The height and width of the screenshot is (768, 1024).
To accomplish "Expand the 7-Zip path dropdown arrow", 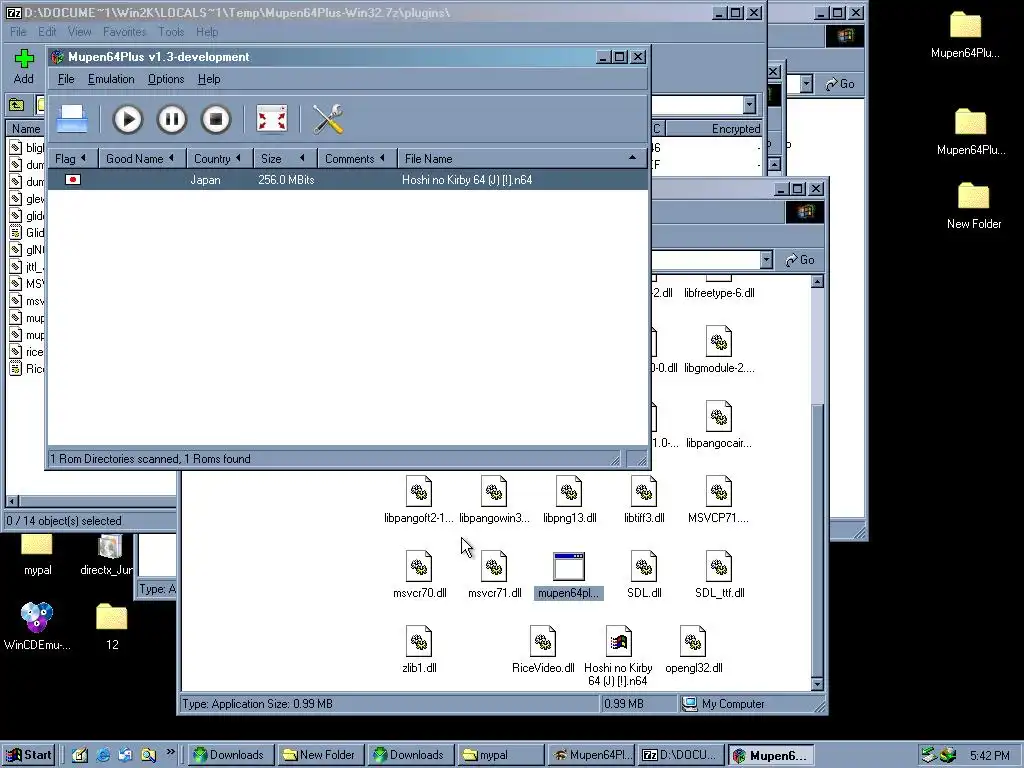I will 749,104.
